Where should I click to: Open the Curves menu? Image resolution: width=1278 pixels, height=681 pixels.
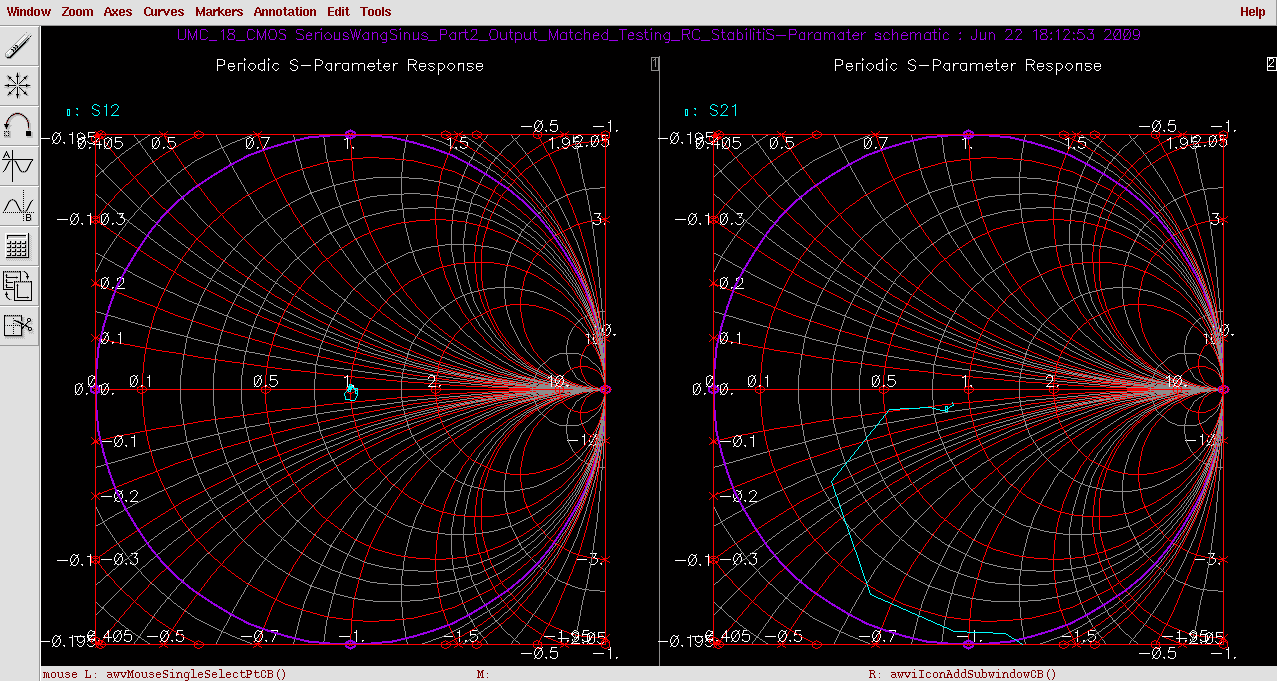pos(163,12)
